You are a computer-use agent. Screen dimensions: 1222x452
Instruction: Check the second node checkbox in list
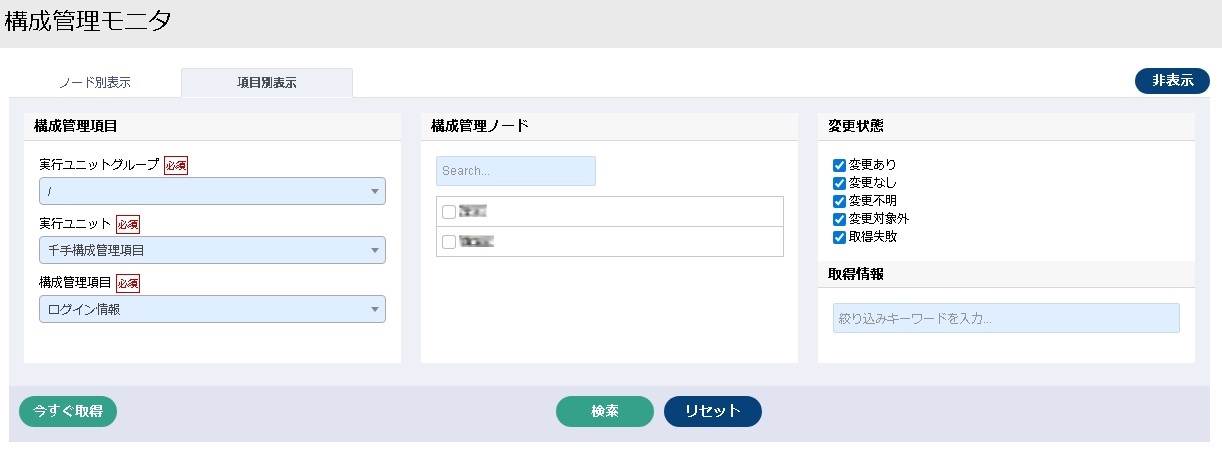point(449,242)
